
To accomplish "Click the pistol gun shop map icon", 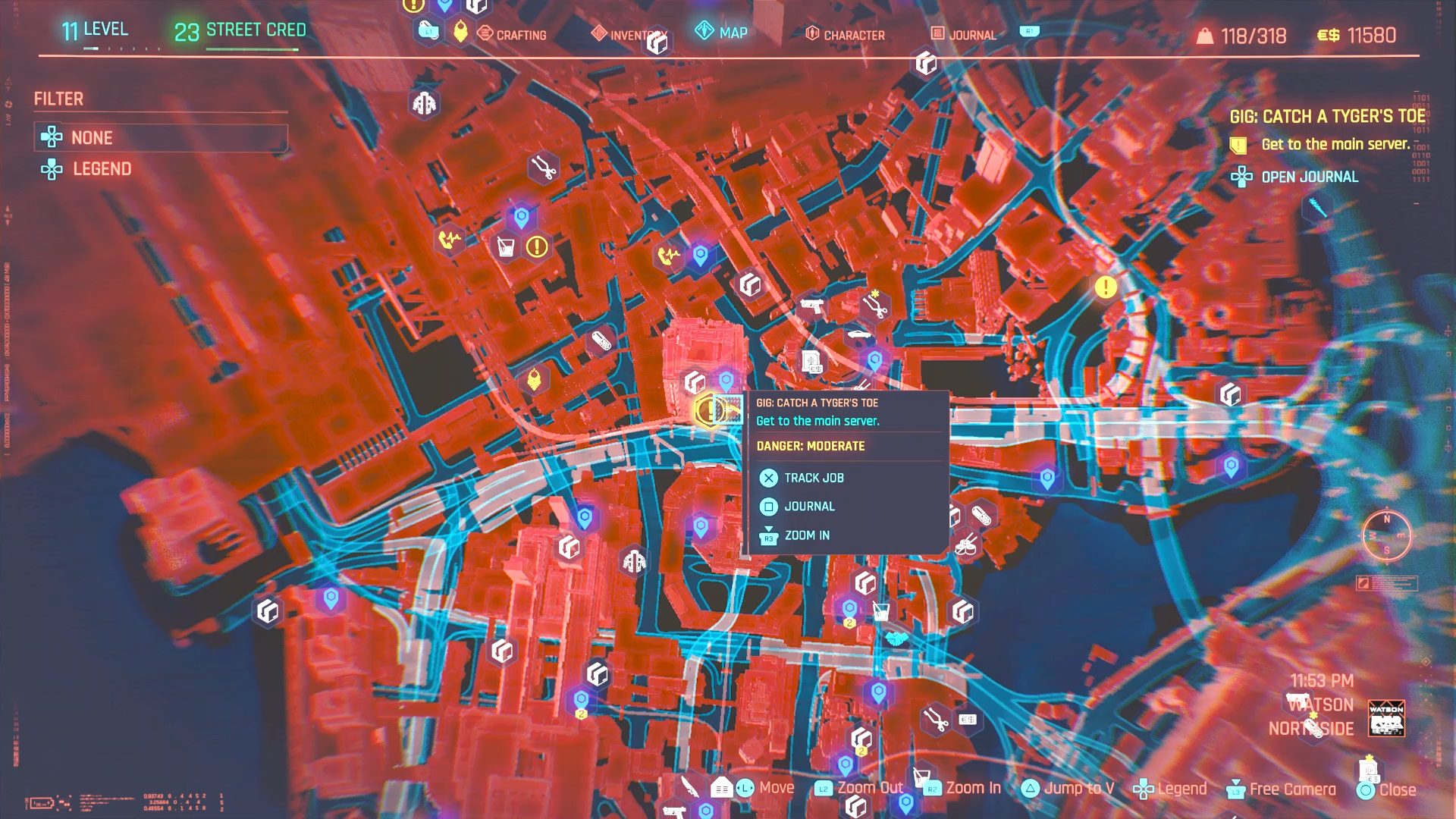I will (x=811, y=306).
